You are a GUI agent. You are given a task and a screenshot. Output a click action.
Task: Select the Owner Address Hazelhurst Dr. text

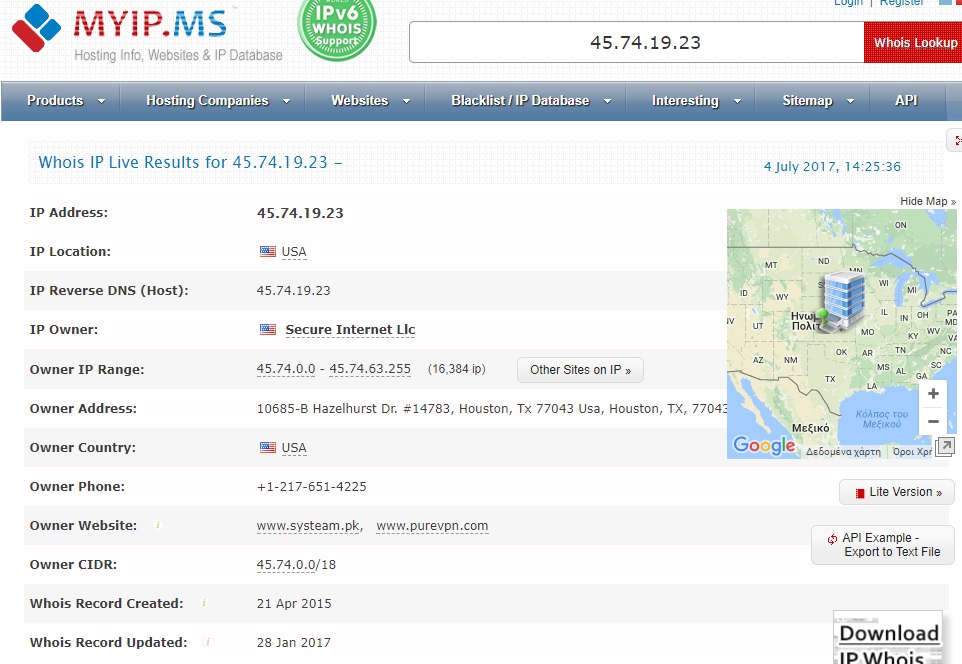point(492,409)
